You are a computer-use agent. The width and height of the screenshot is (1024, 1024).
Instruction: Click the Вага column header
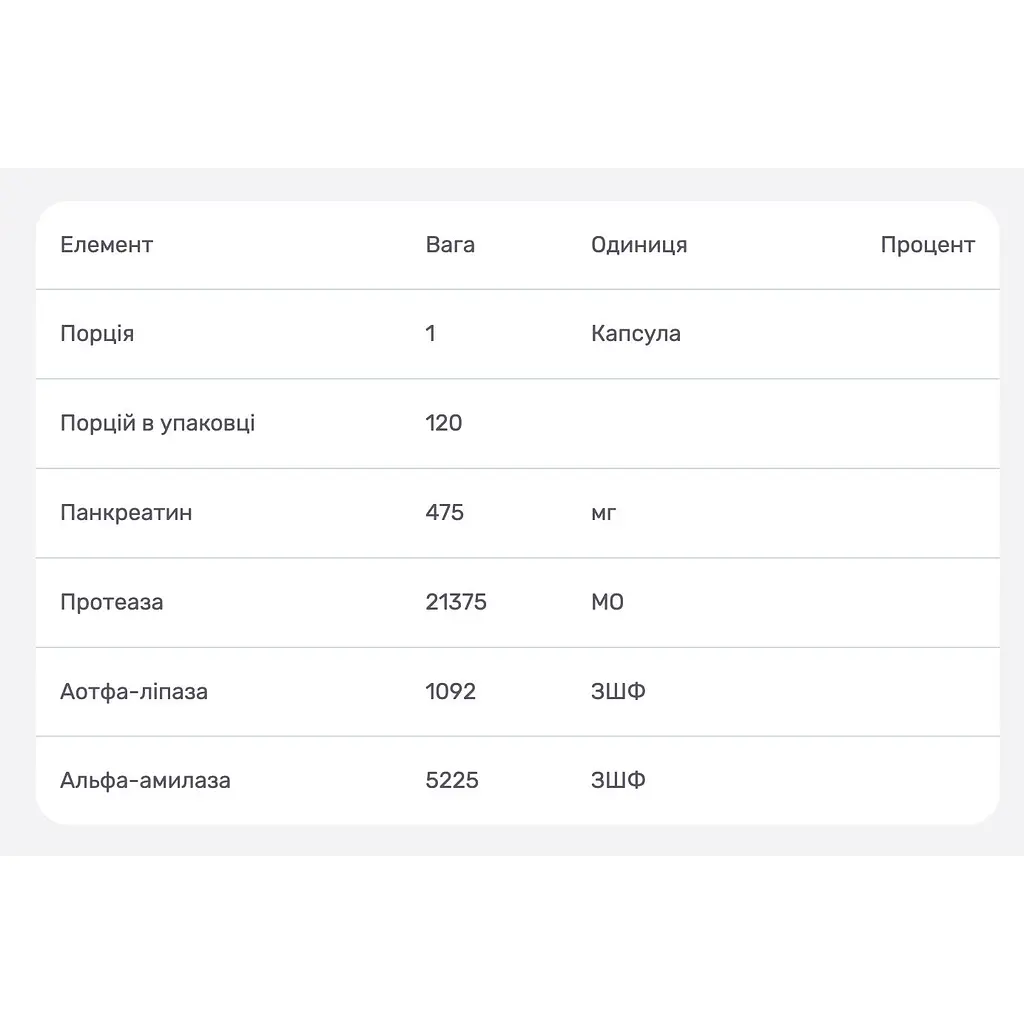tap(450, 245)
